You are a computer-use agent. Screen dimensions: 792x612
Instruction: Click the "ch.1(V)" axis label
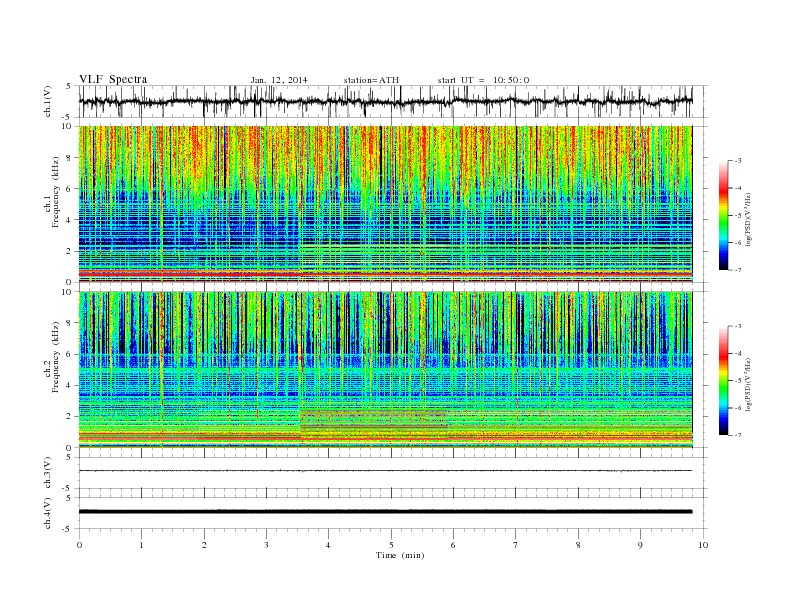(48, 101)
